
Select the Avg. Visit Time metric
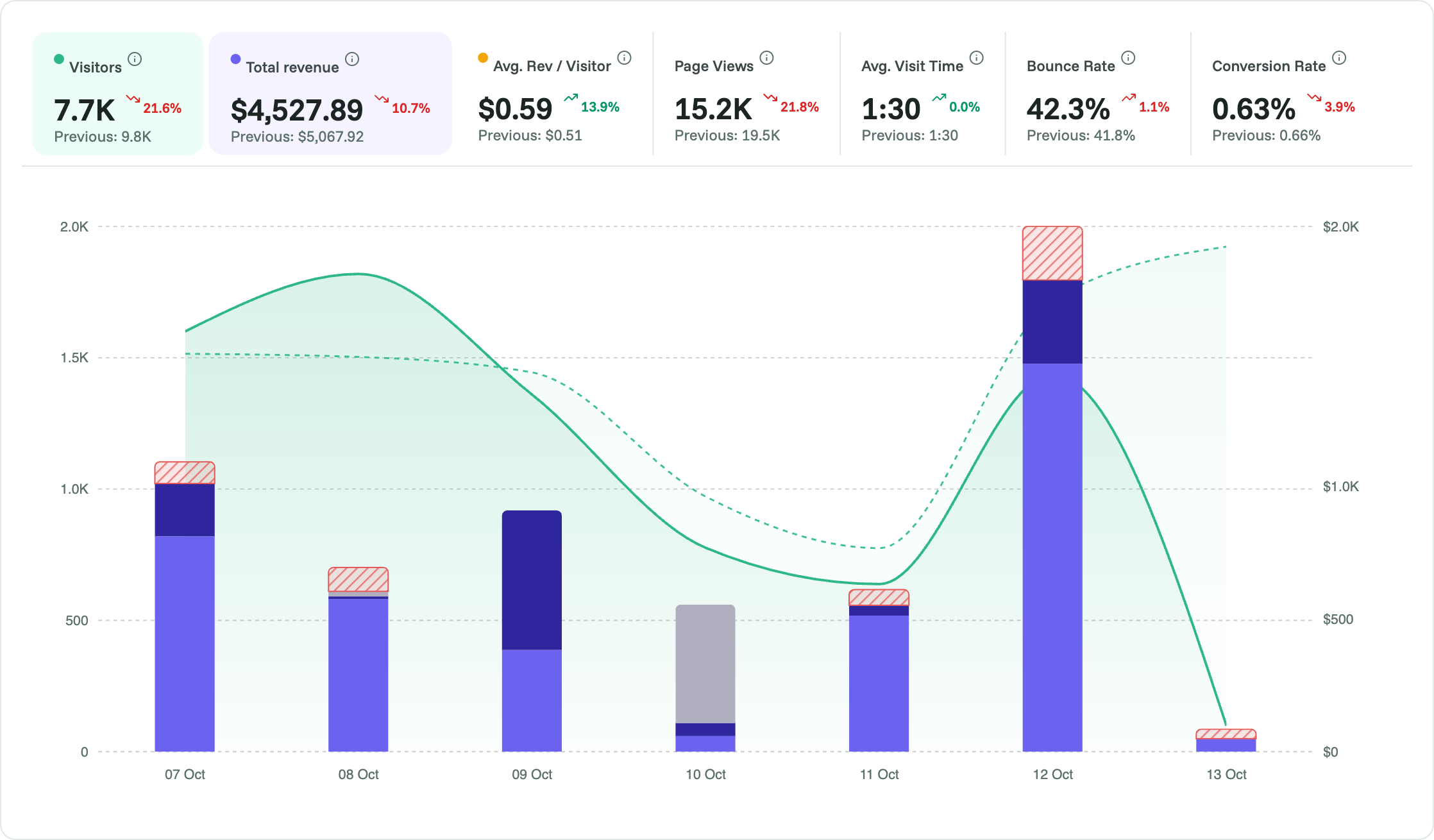click(x=922, y=94)
